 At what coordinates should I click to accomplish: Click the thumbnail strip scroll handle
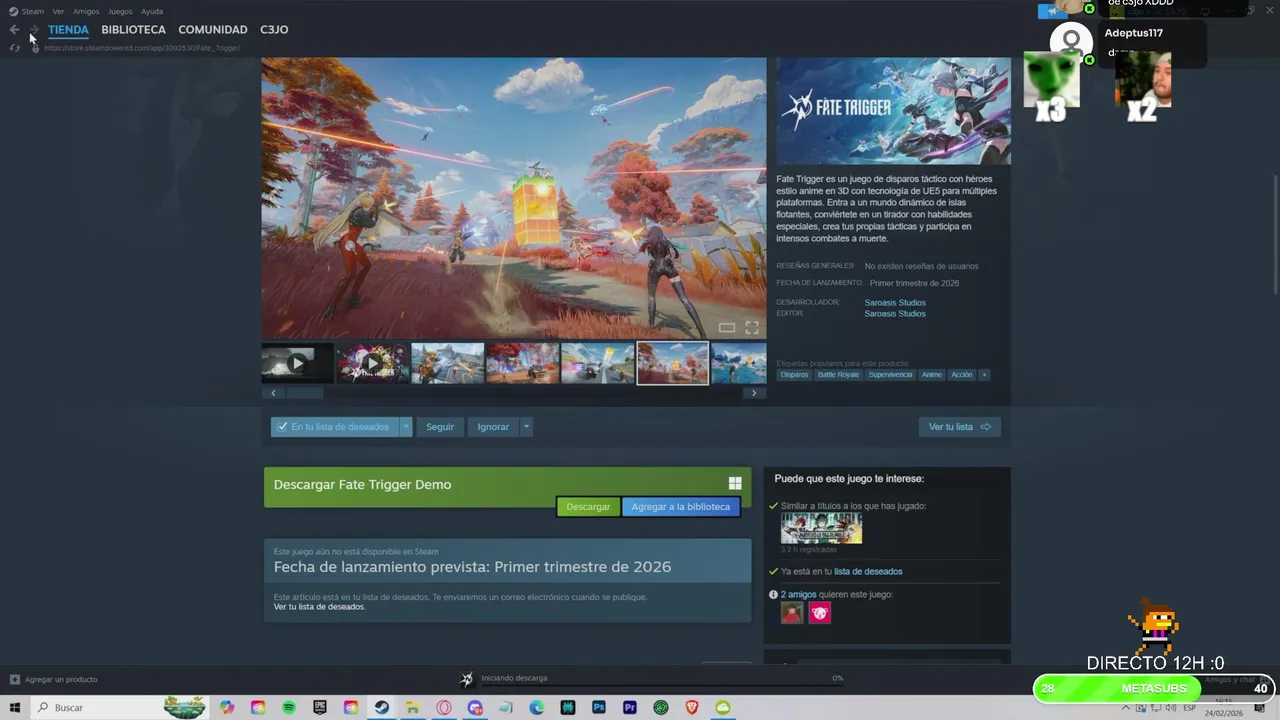(305, 393)
